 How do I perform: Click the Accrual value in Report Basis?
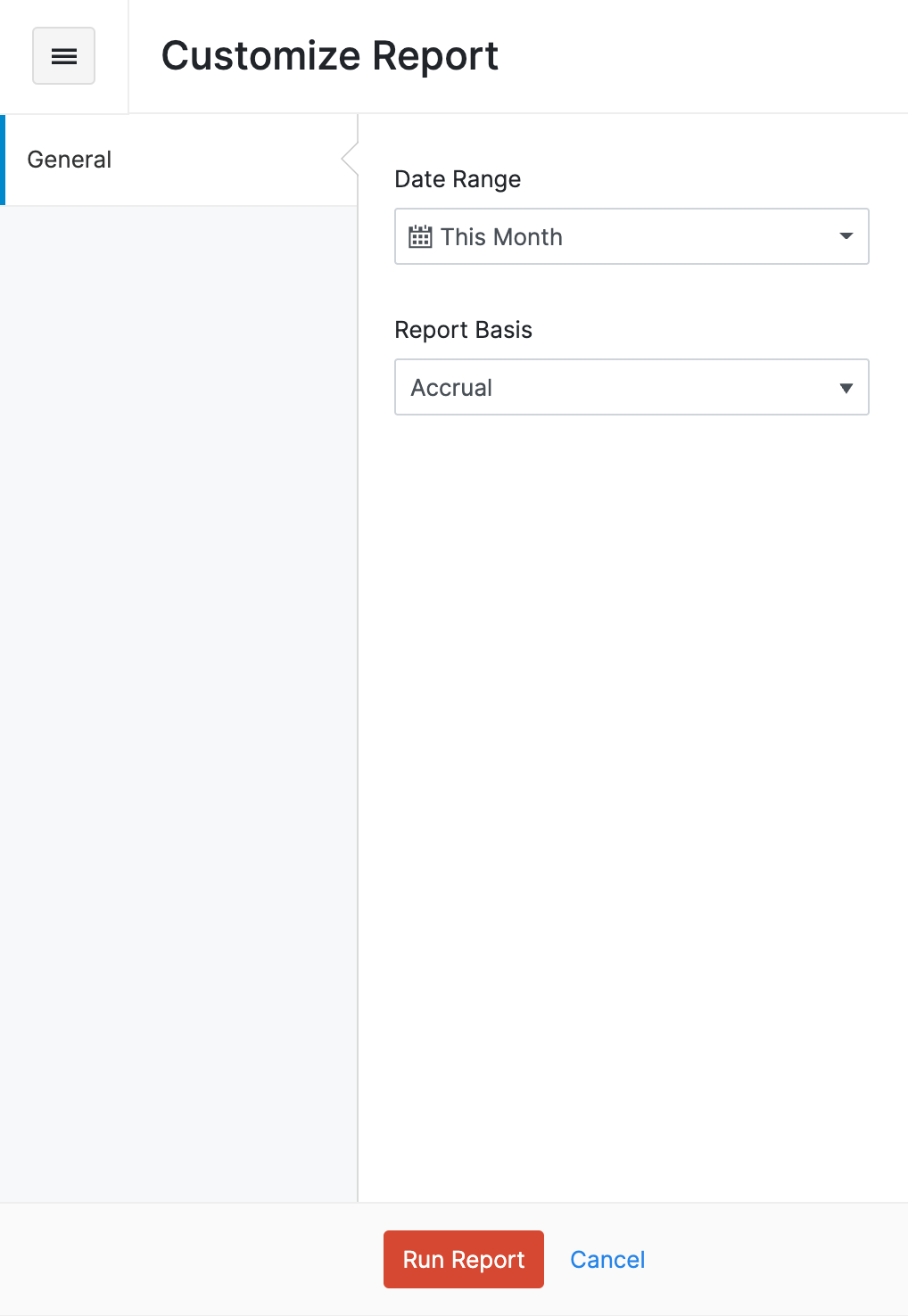click(x=451, y=388)
